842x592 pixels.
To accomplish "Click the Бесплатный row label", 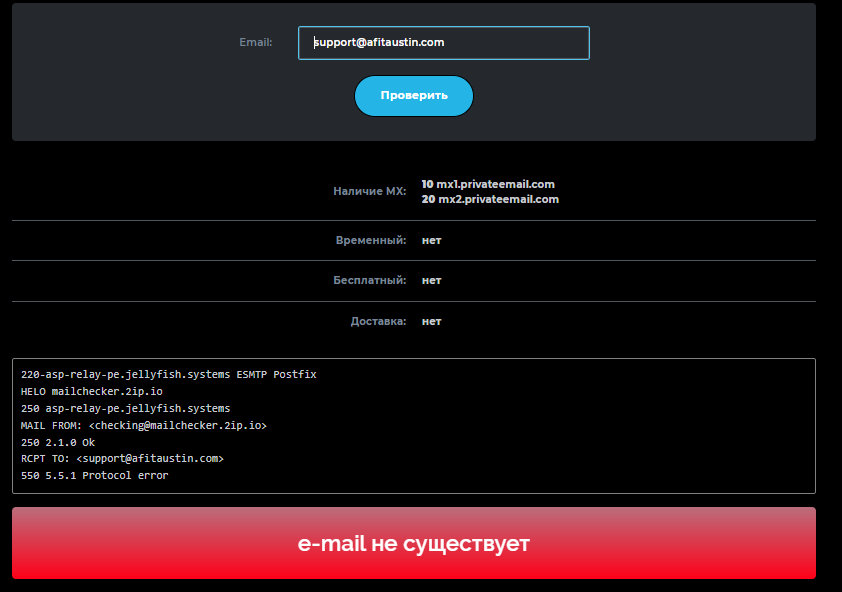I will [x=369, y=281].
